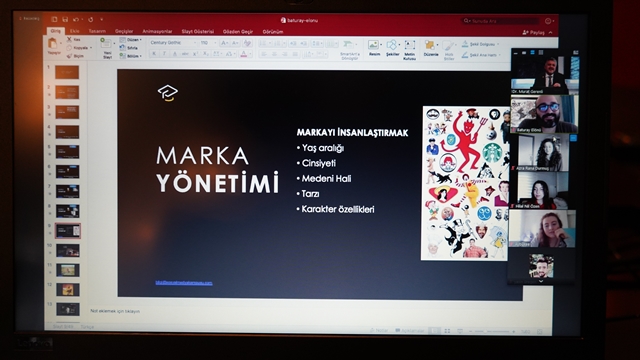Switch to slide sorter grid view in status bar
The image size is (640, 360).
(447, 331)
